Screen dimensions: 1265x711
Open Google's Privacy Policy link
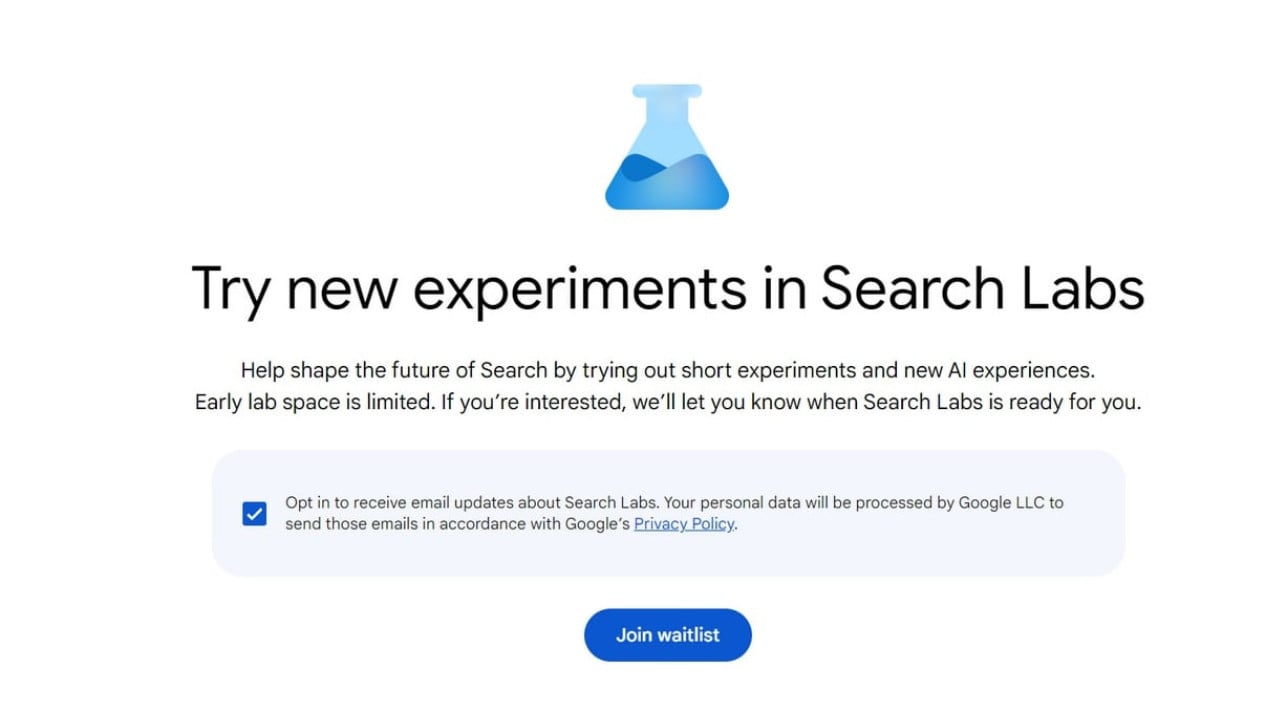[x=684, y=524]
